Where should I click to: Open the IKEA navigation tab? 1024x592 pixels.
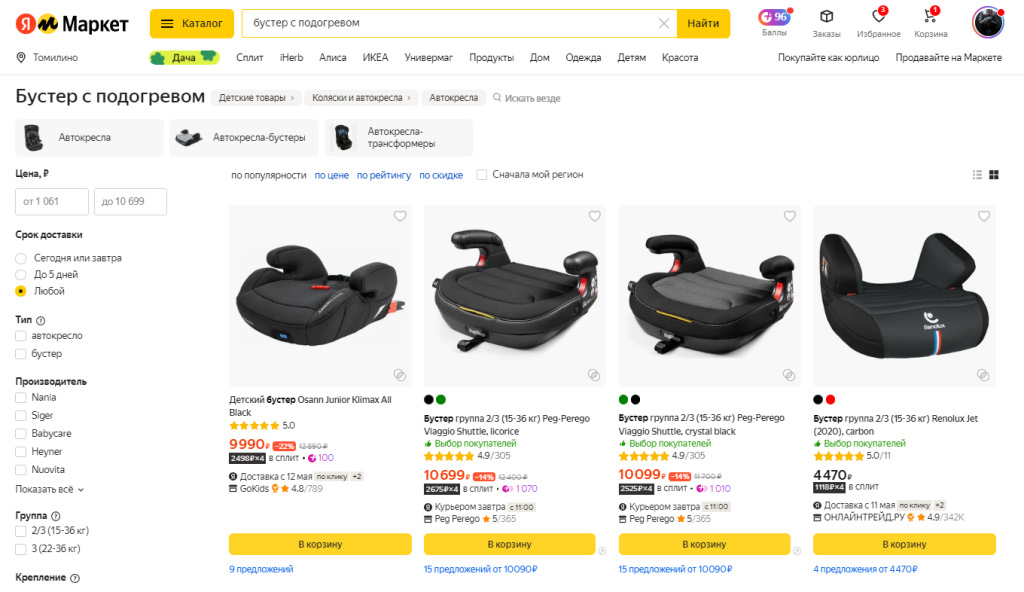pos(375,58)
